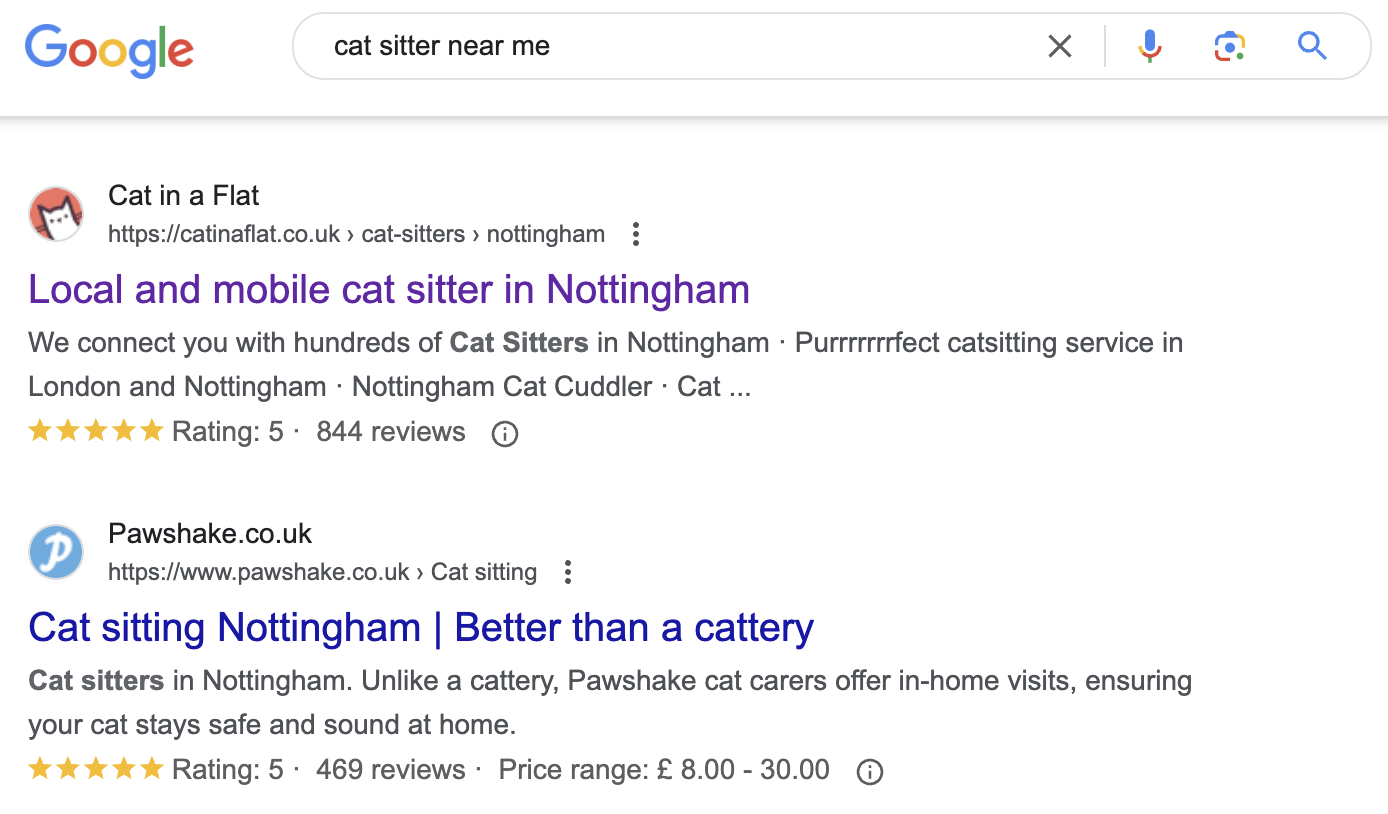Click the Cat sitting breadcrumb under Pawshake

point(484,571)
